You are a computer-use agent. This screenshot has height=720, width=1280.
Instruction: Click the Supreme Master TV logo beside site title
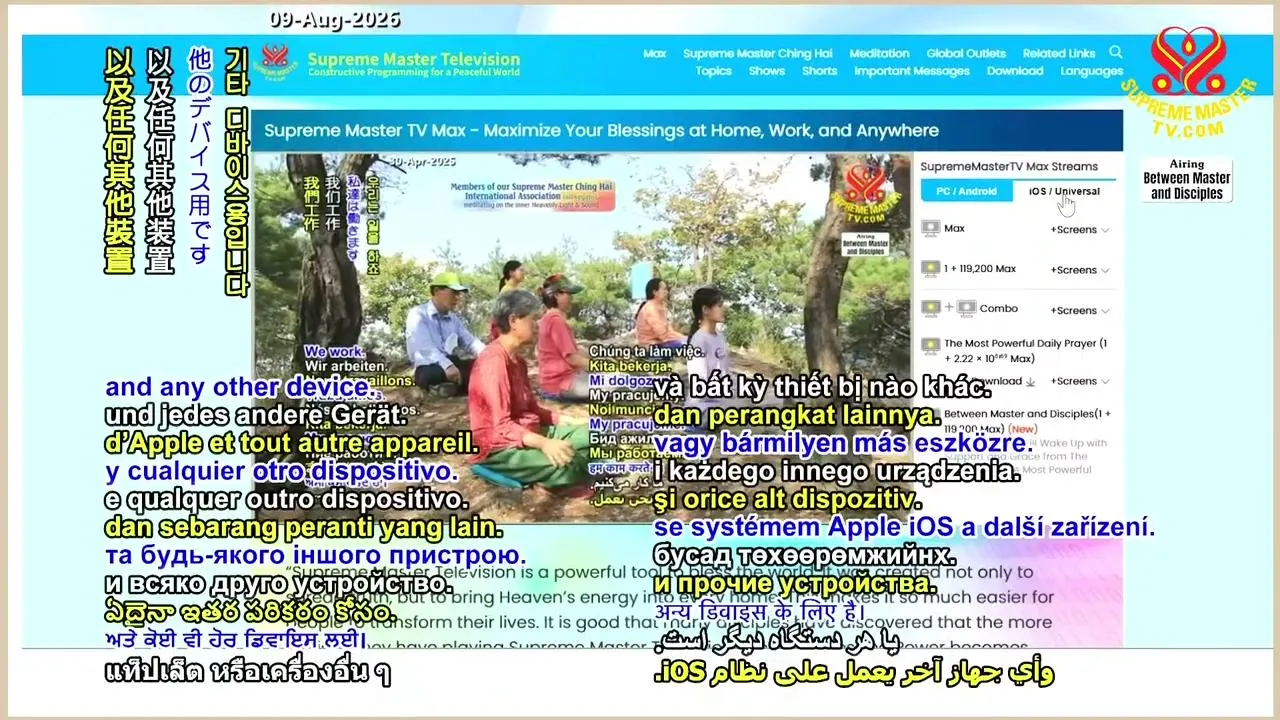coord(275,61)
